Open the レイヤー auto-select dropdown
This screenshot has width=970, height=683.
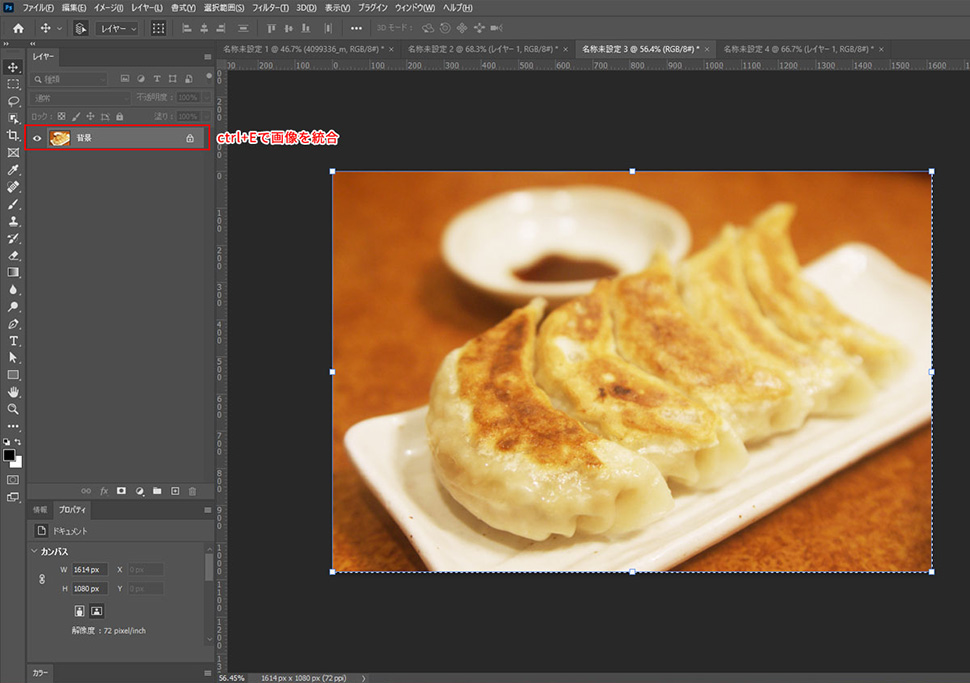tap(117, 28)
